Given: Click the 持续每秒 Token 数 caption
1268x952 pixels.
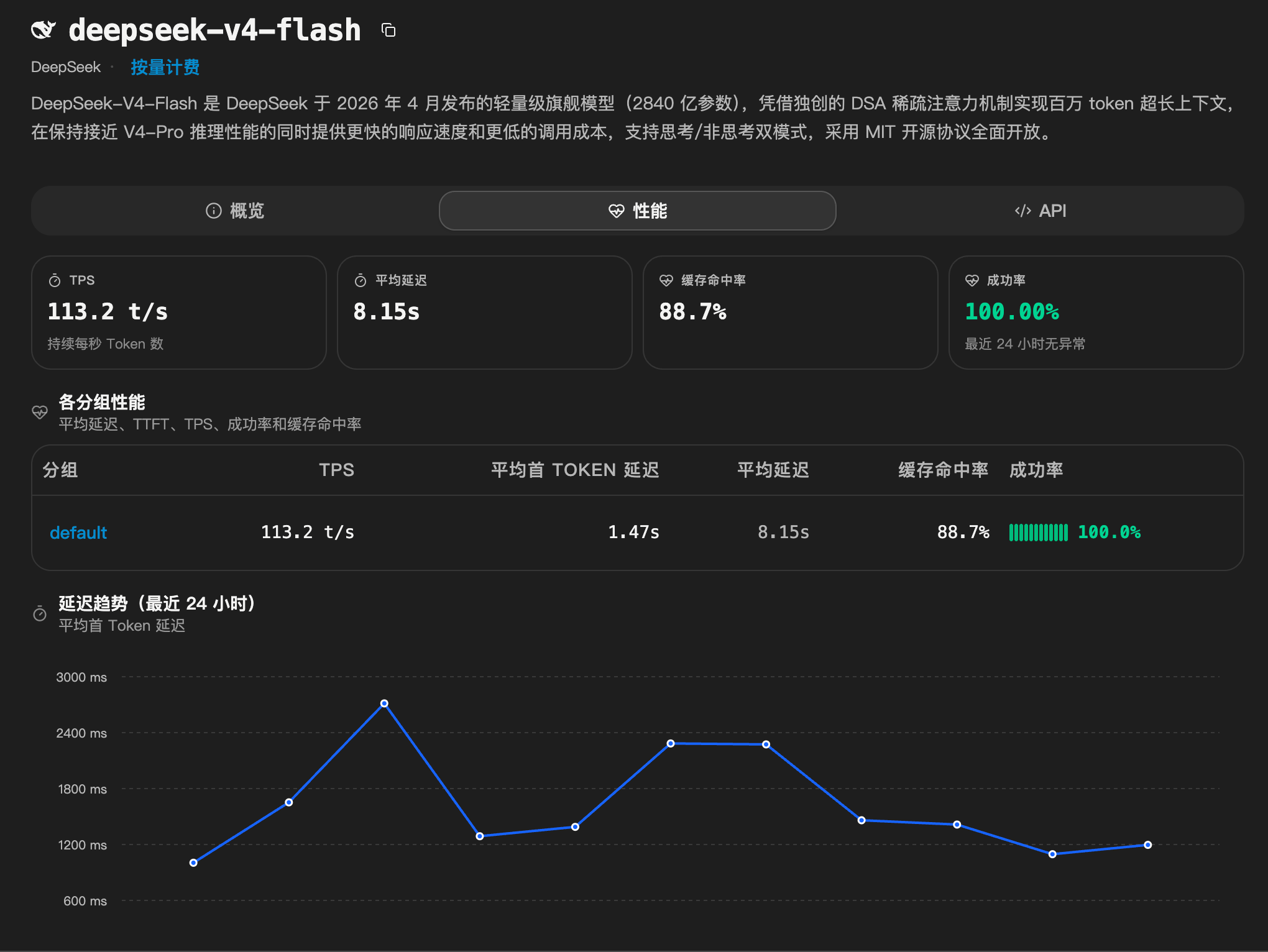Looking at the screenshot, I should coord(106,344).
